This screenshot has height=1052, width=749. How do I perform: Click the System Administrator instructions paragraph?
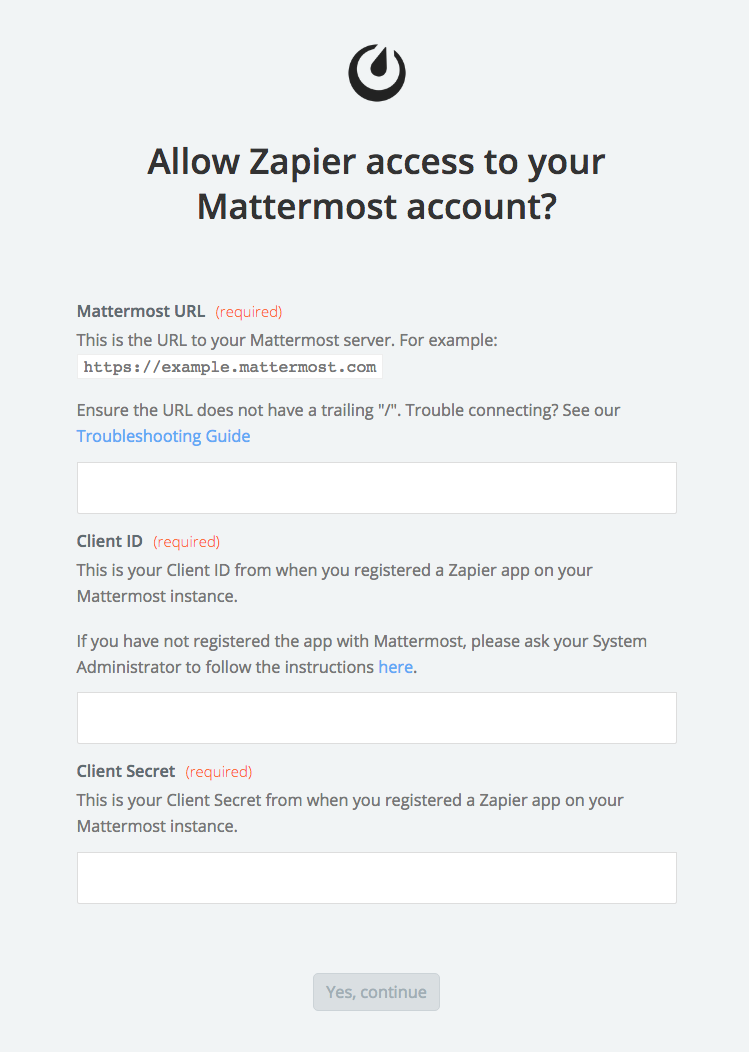362,654
